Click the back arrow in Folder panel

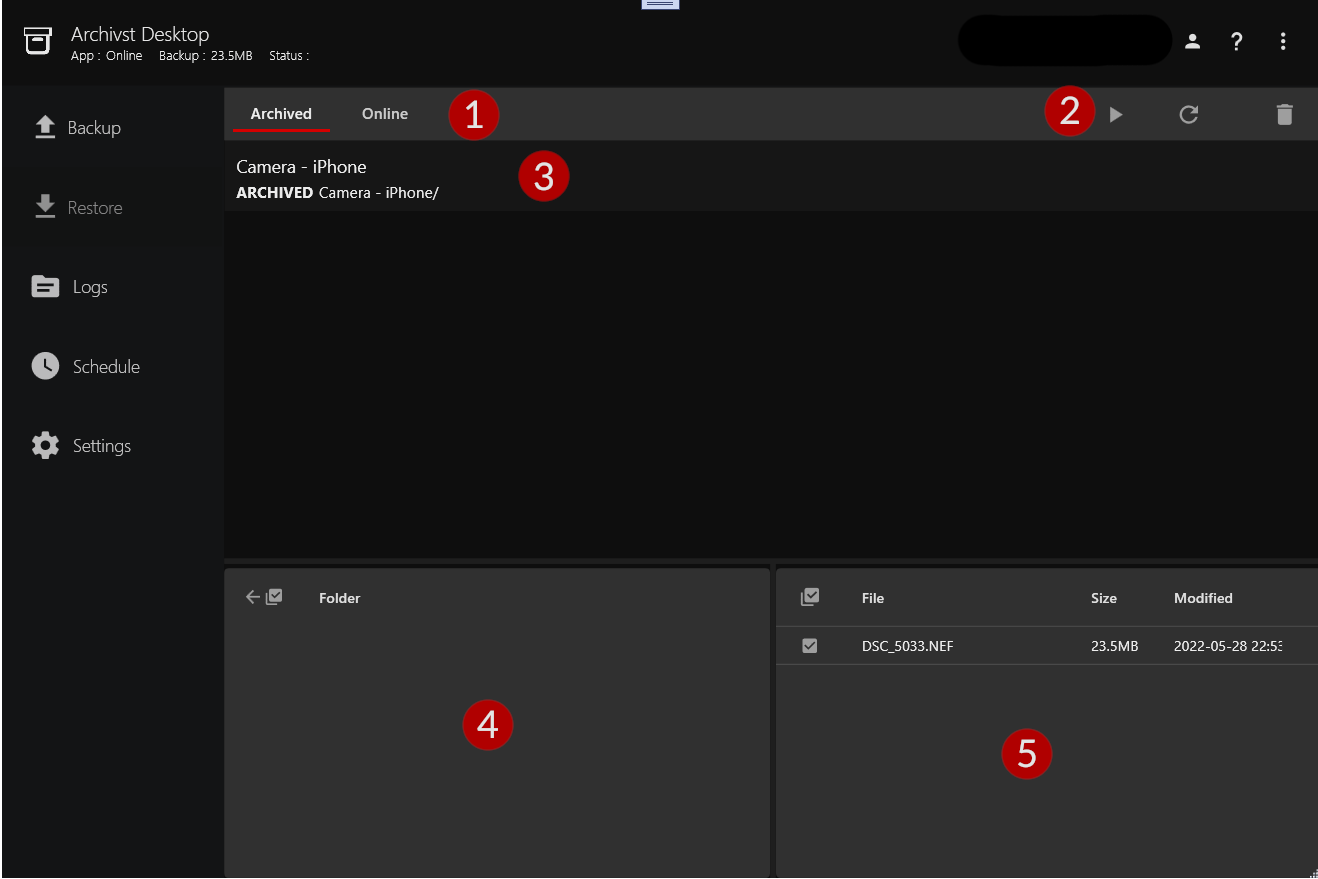point(253,597)
